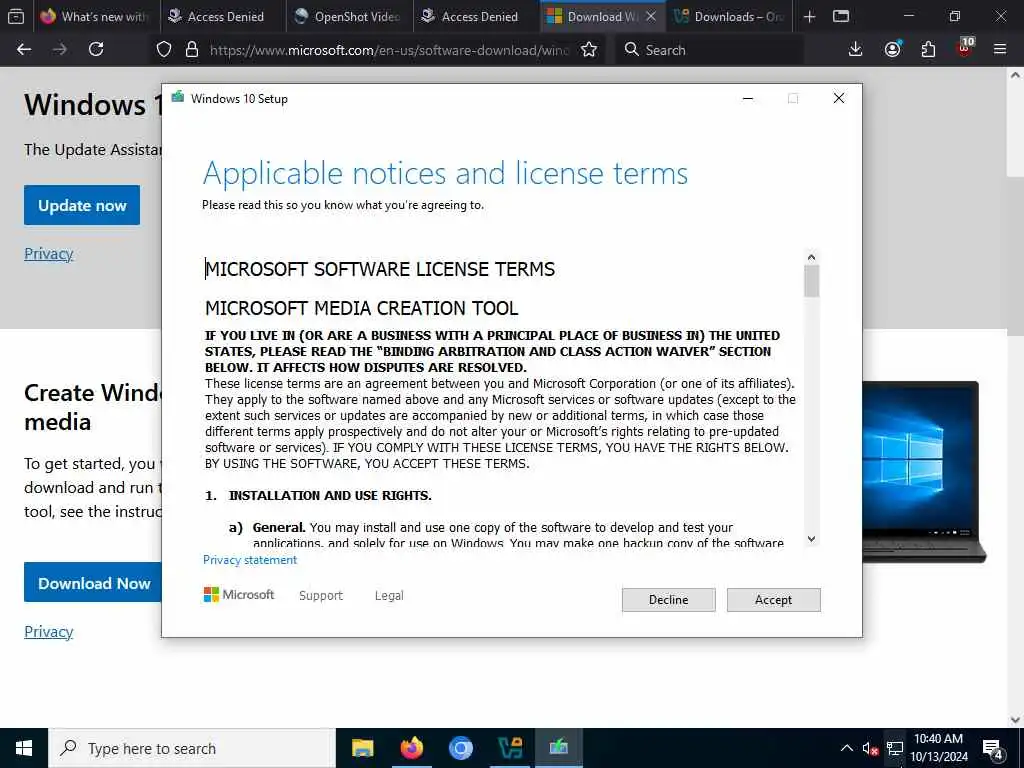Open the clock showing 10:40 AM
Image resolution: width=1024 pixels, height=768 pixels.
point(938,748)
